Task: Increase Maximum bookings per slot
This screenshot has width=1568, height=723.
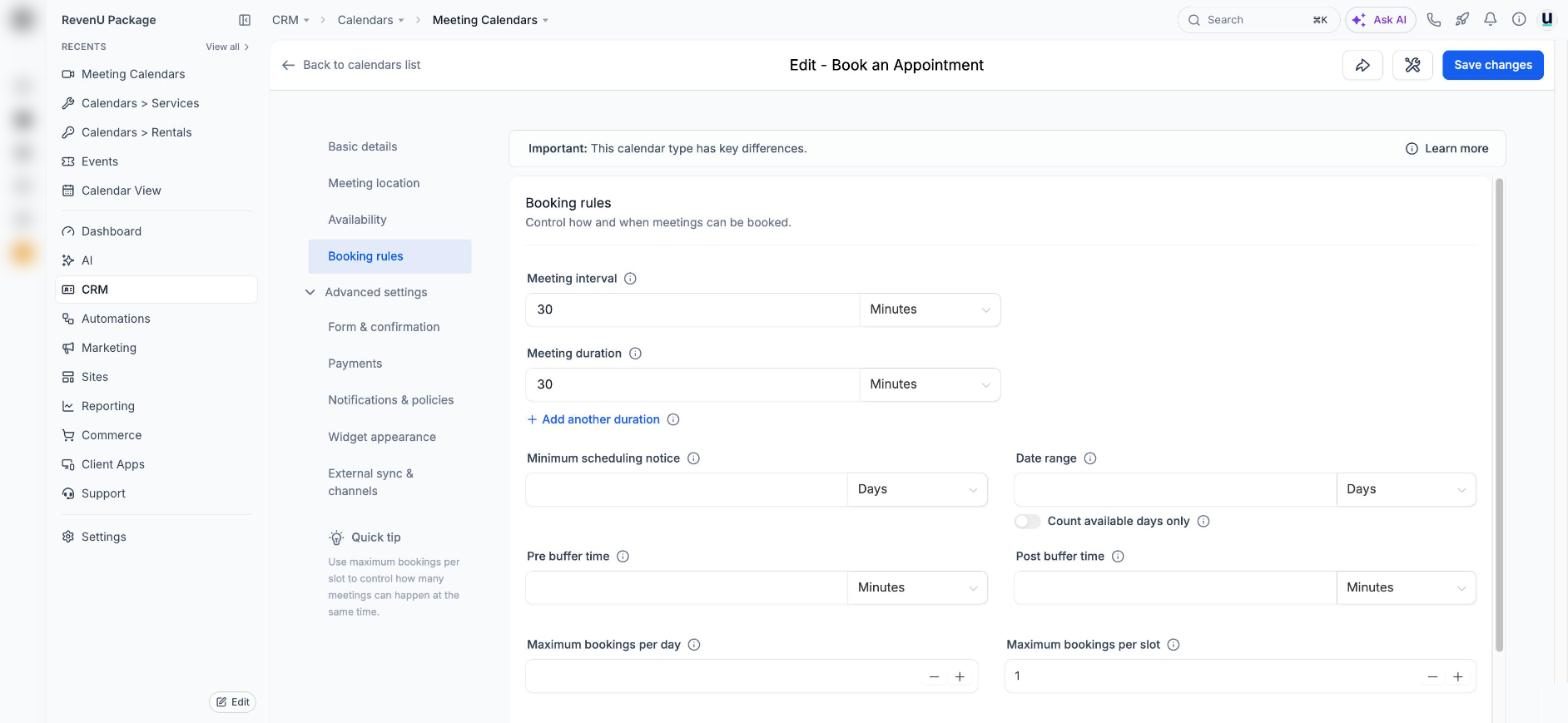Action: tap(1458, 677)
